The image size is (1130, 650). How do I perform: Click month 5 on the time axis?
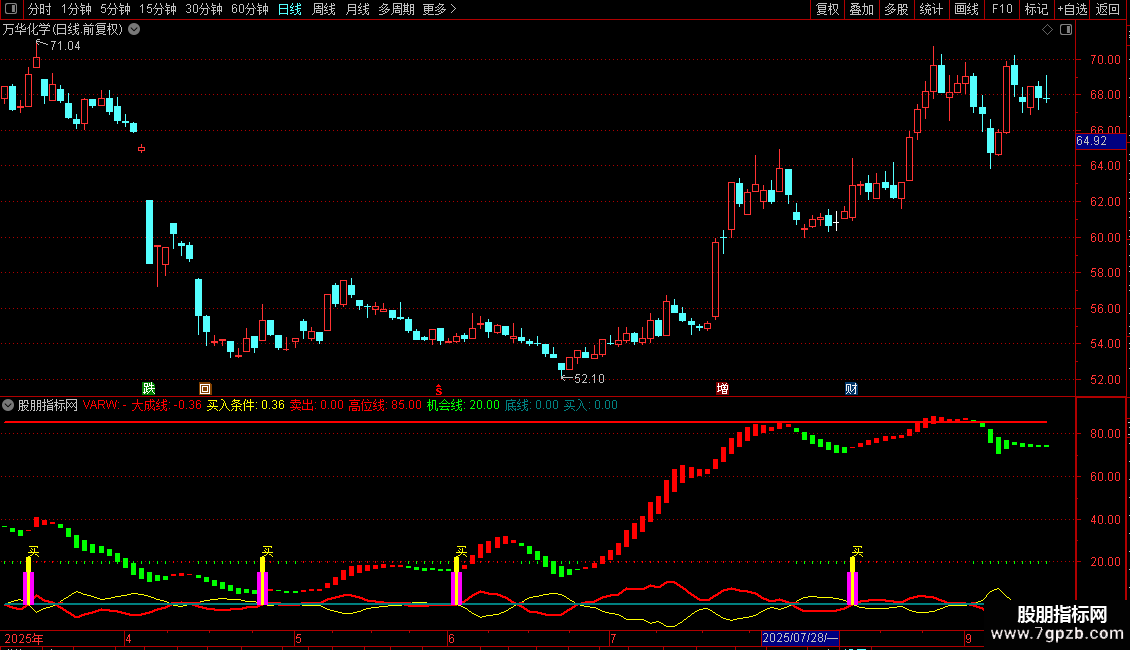298,638
